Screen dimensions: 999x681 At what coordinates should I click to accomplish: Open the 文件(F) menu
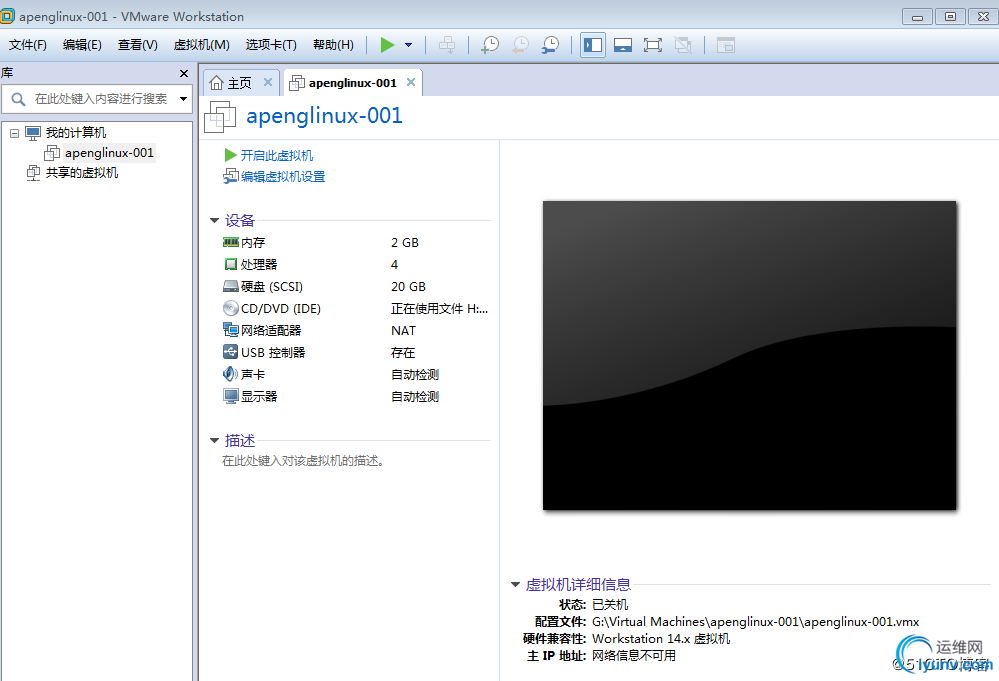tap(27, 45)
